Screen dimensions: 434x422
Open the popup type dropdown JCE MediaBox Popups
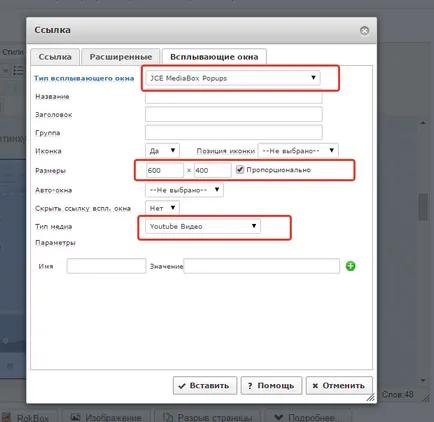click(x=233, y=78)
